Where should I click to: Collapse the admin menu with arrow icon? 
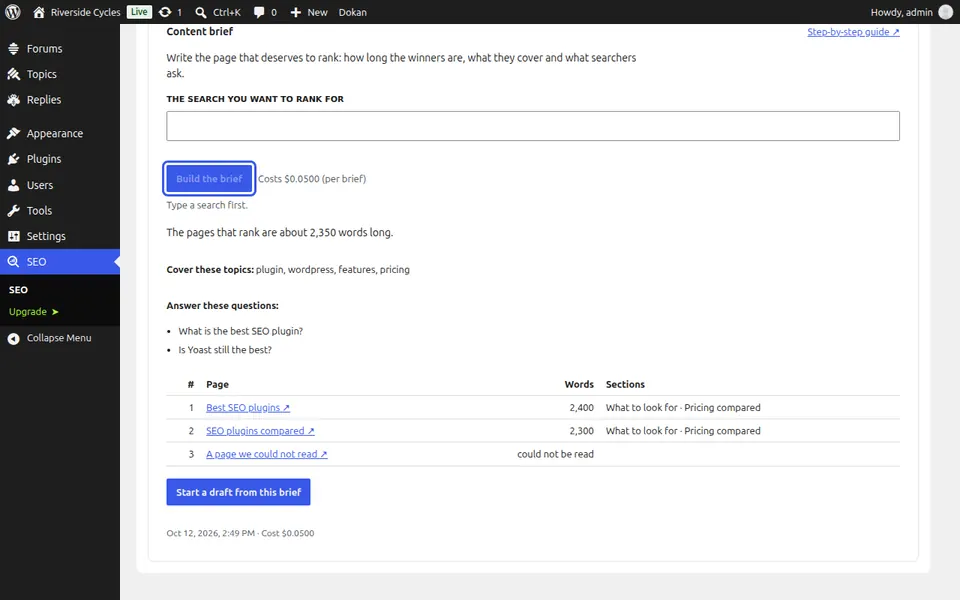[x=13, y=338]
